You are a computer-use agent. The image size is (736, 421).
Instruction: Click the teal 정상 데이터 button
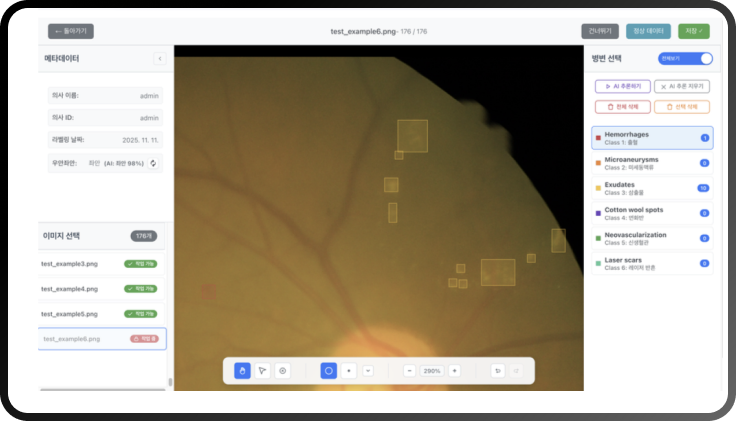click(648, 31)
